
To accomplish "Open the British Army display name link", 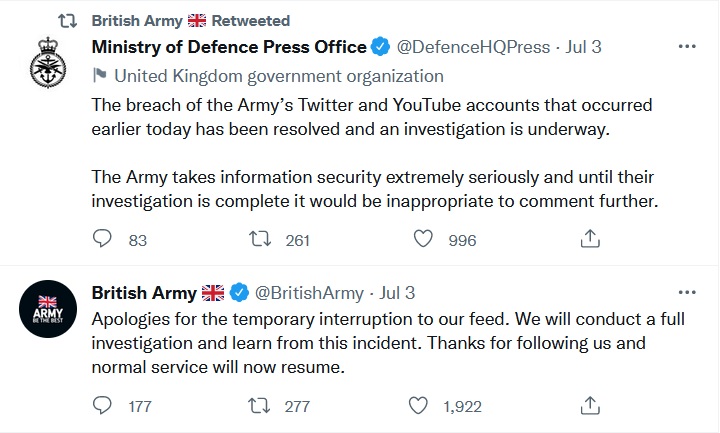I will [146, 292].
